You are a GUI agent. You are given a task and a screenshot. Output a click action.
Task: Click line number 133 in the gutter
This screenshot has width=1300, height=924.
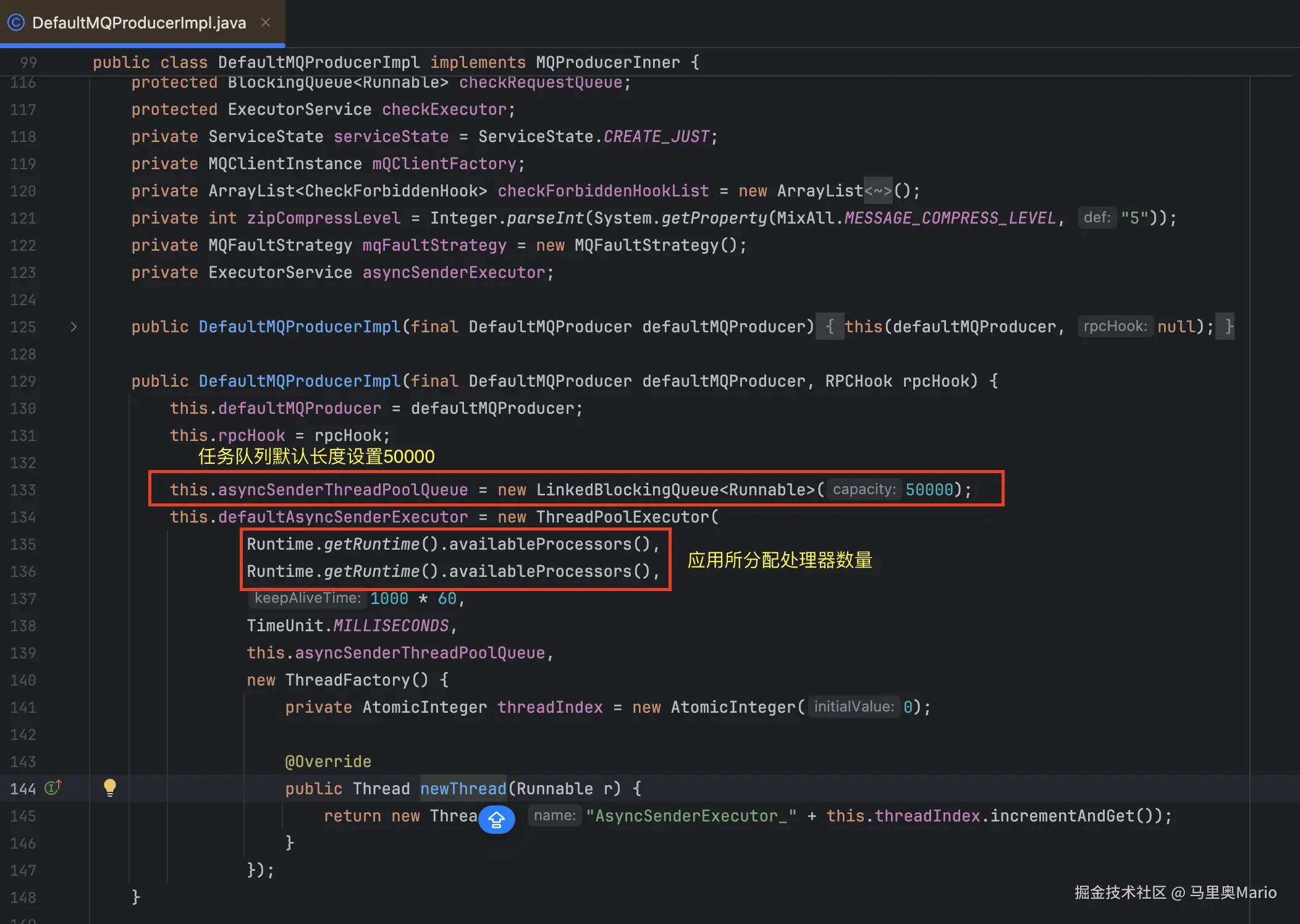pyautogui.click(x=23, y=490)
